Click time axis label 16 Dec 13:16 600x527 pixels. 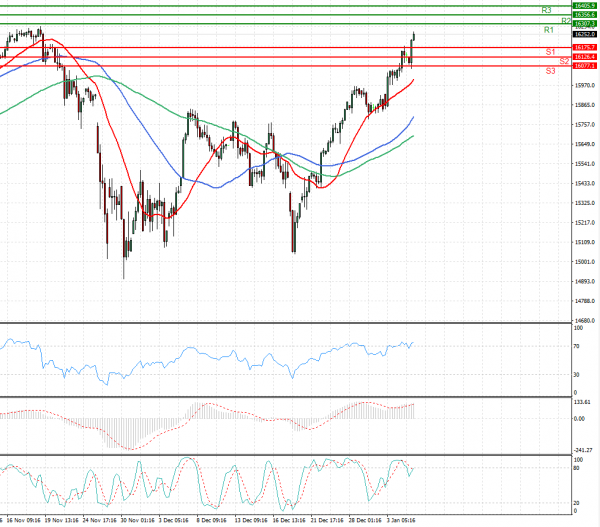(289, 520)
